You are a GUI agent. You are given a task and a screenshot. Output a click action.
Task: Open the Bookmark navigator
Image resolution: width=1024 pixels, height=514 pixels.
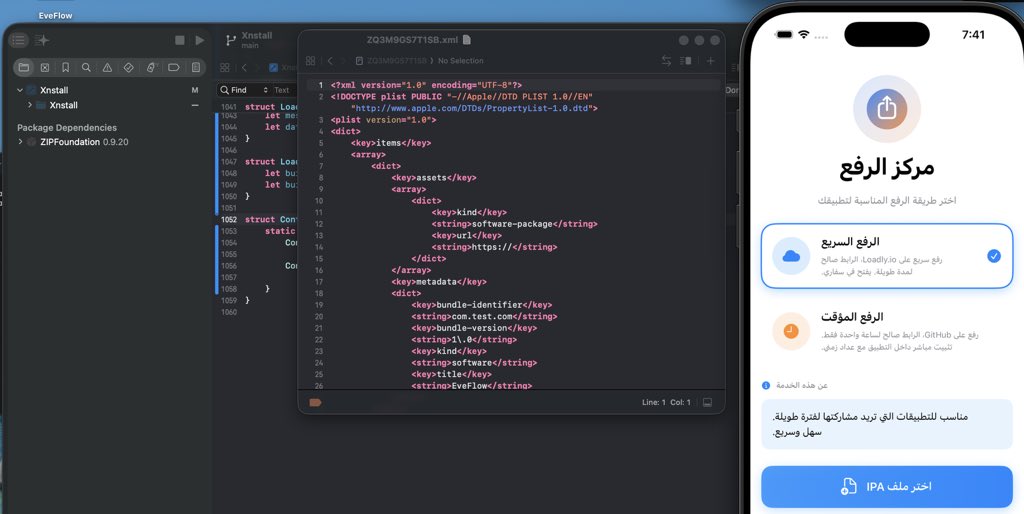point(65,67)
